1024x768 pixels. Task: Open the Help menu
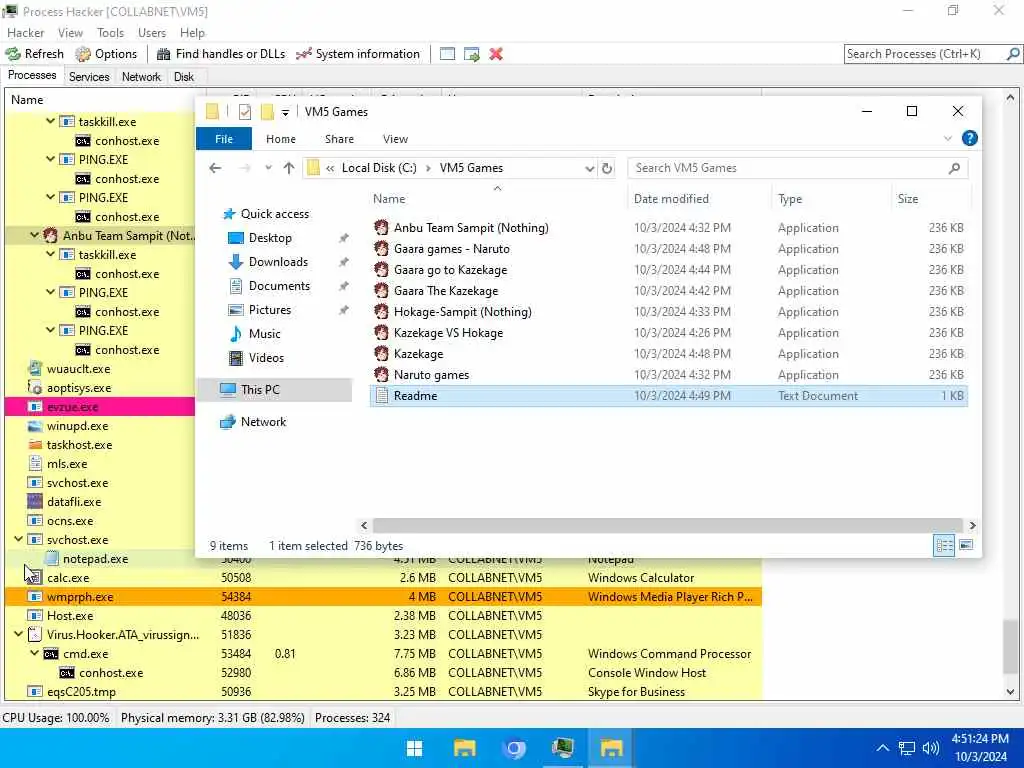point(192,33)
